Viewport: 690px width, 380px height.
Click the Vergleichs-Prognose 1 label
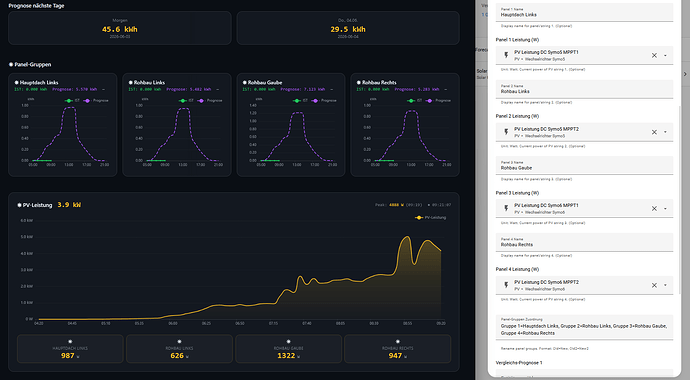tap(519, 363)
